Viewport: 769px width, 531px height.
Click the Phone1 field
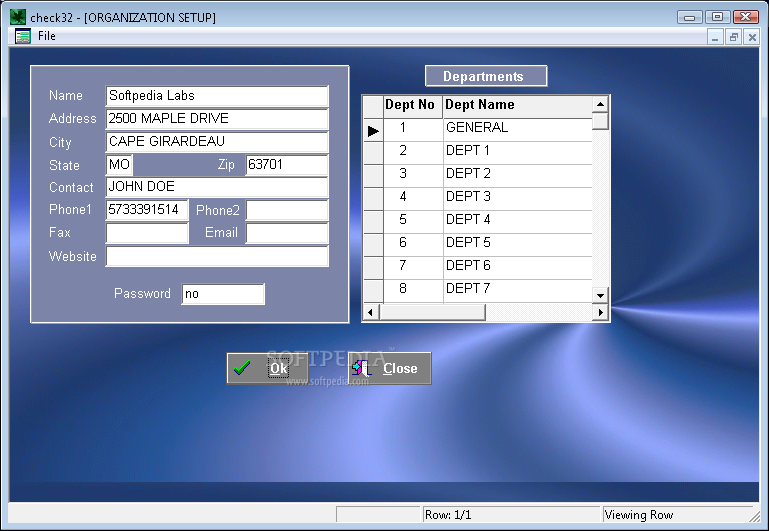pos(147,210)
